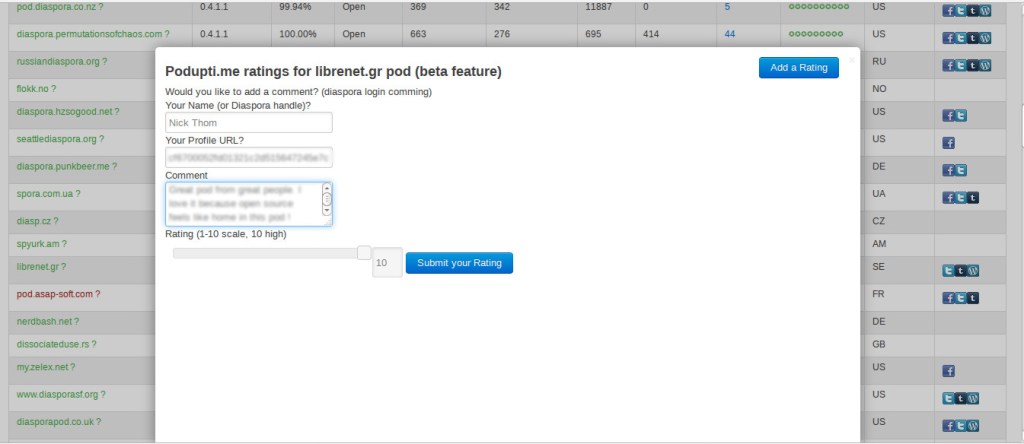Click the Comment box scrollbar down arrow

tap(327, 212)
